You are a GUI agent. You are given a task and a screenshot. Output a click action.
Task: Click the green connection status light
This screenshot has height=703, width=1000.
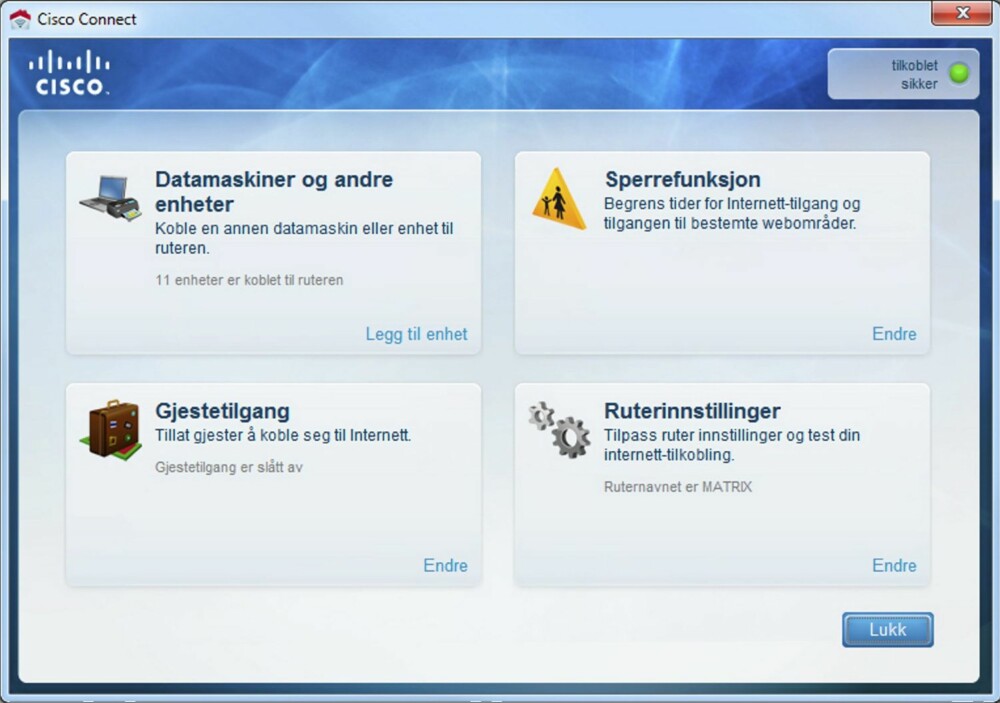959,73
